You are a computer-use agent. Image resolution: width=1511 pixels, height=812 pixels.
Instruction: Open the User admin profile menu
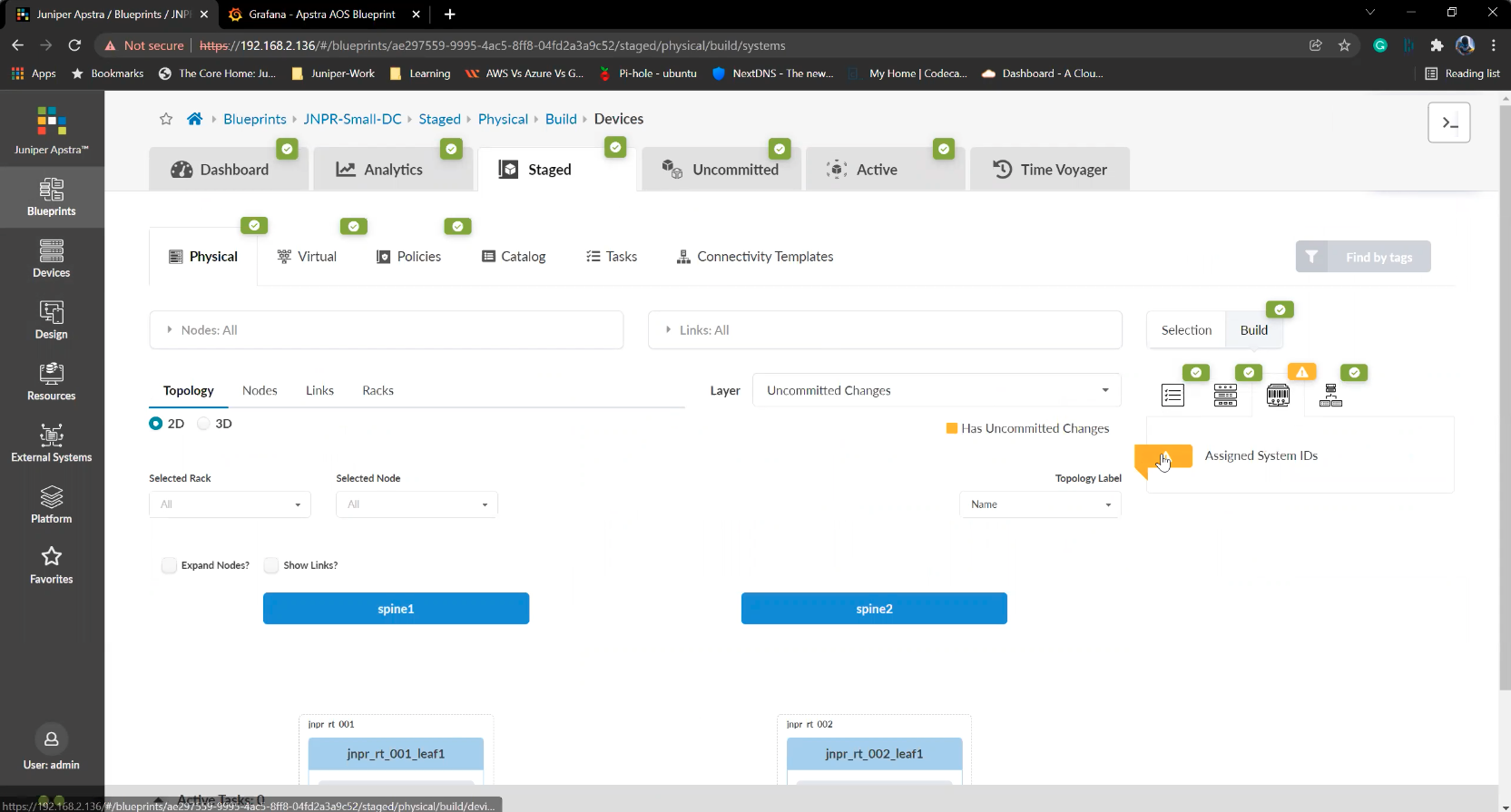52,748
